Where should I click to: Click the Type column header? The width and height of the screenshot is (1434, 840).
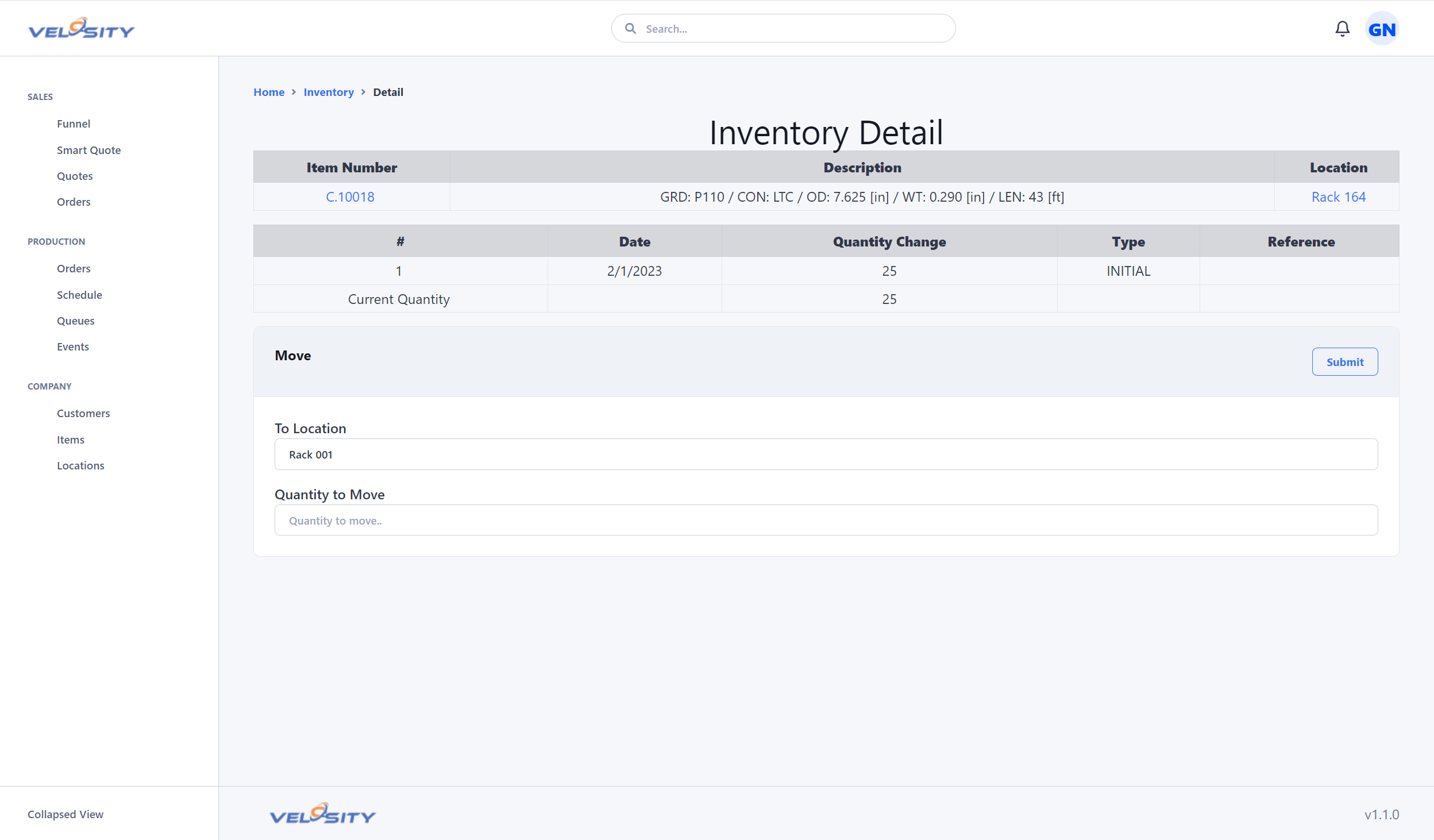click(1128, 242)
